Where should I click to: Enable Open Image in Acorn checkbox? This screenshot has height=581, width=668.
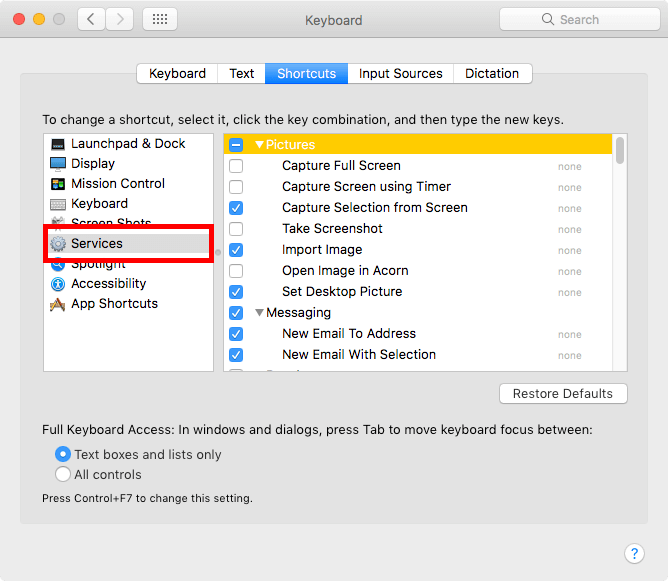pos(236,271)
